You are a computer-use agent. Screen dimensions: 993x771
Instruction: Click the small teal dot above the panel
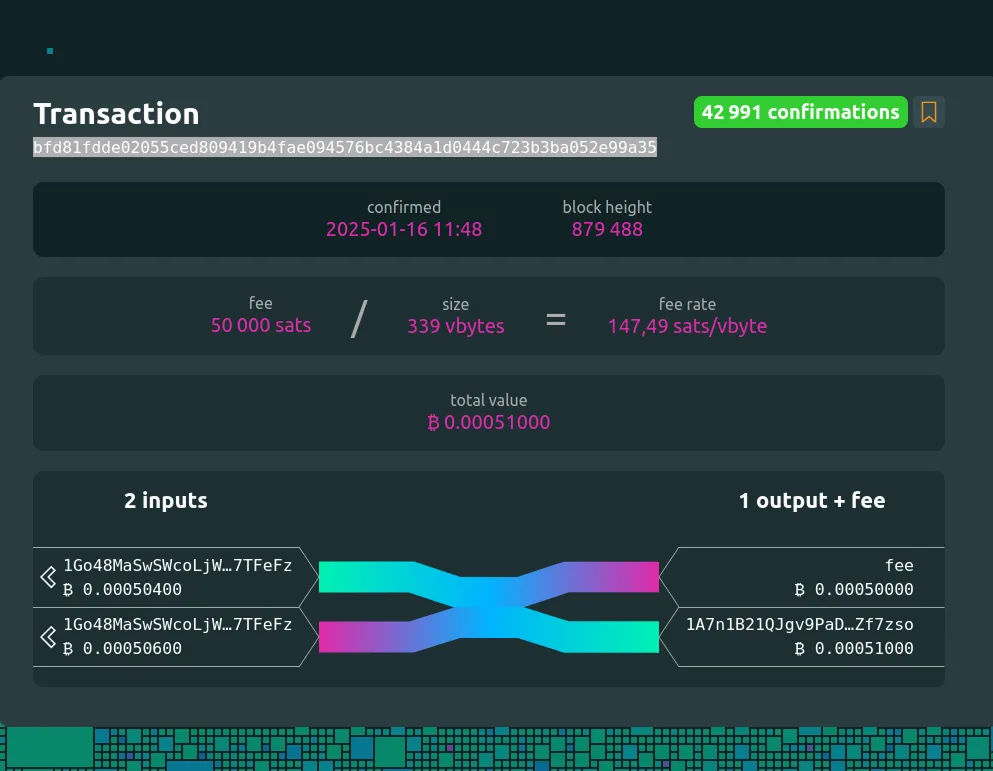50,51
